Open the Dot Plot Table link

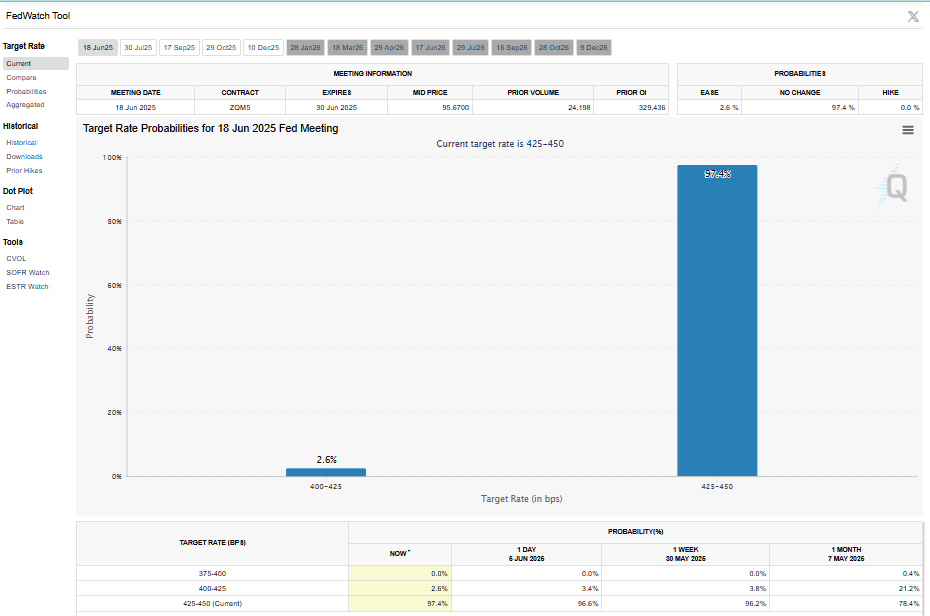coord(15,221)
